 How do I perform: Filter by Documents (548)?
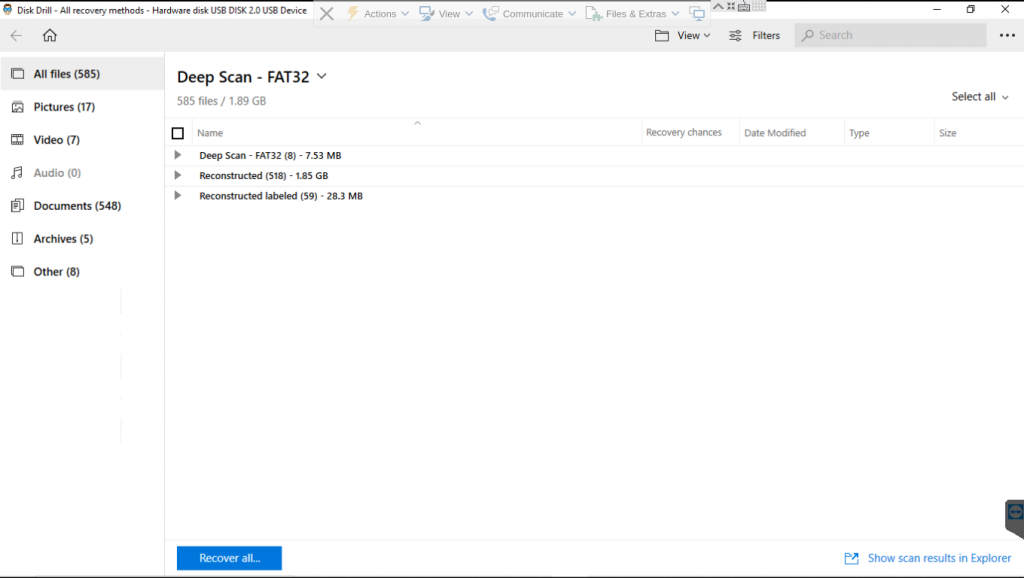click(82, 206)
